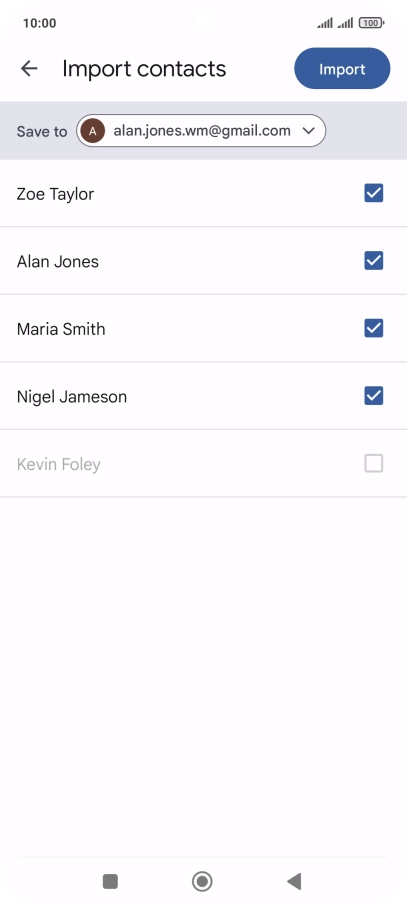Check the Kevin Foley checkbox
Screen dimensions: 407x906
(373, 463)
